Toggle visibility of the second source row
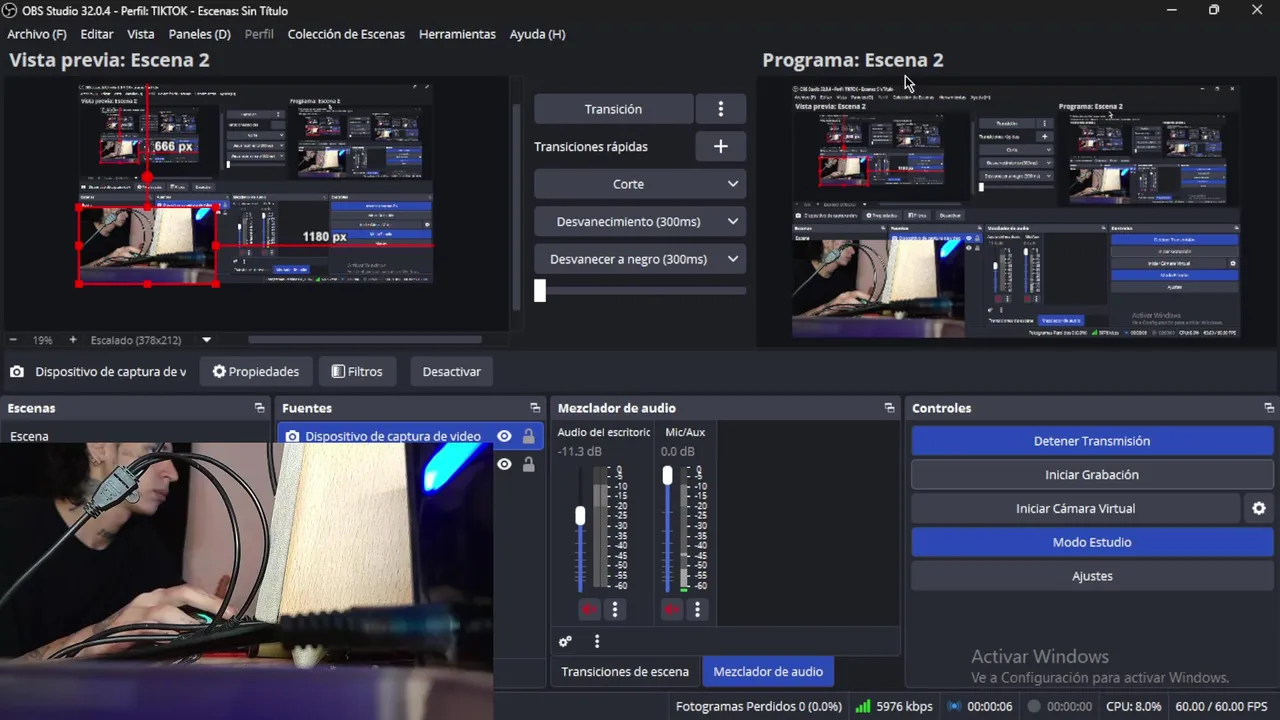Screen dimensions: 1280x720 tap(504, 464)
